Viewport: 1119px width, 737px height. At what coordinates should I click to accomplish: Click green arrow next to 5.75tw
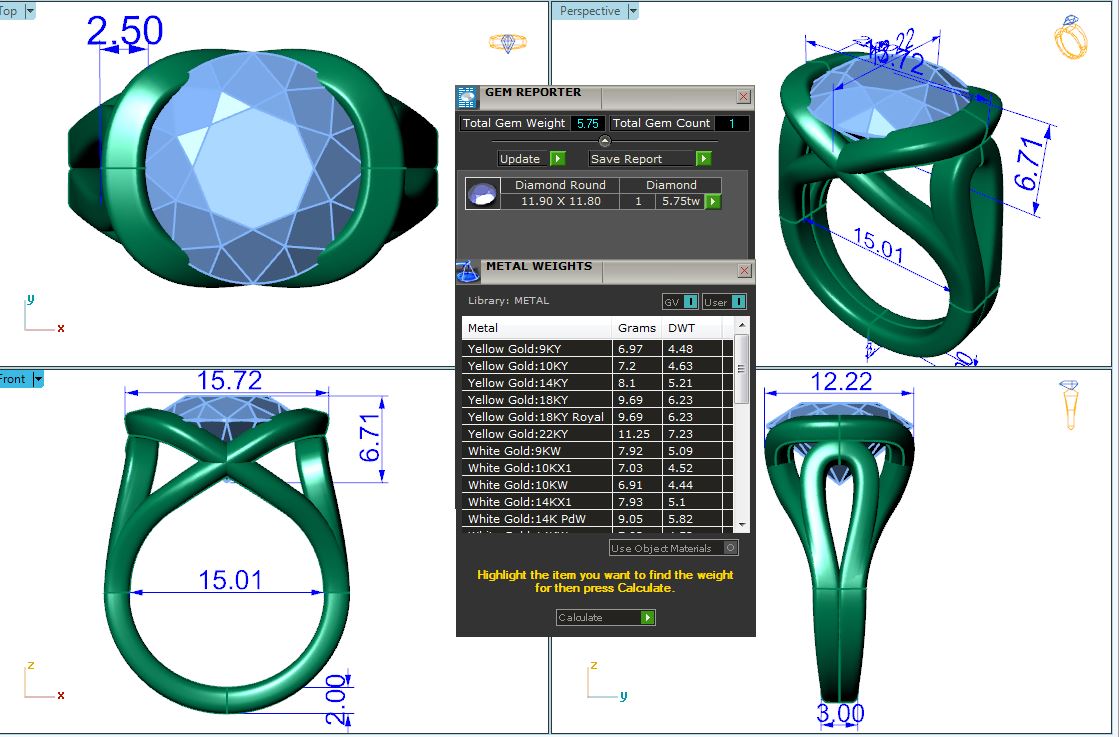(713, 202)
